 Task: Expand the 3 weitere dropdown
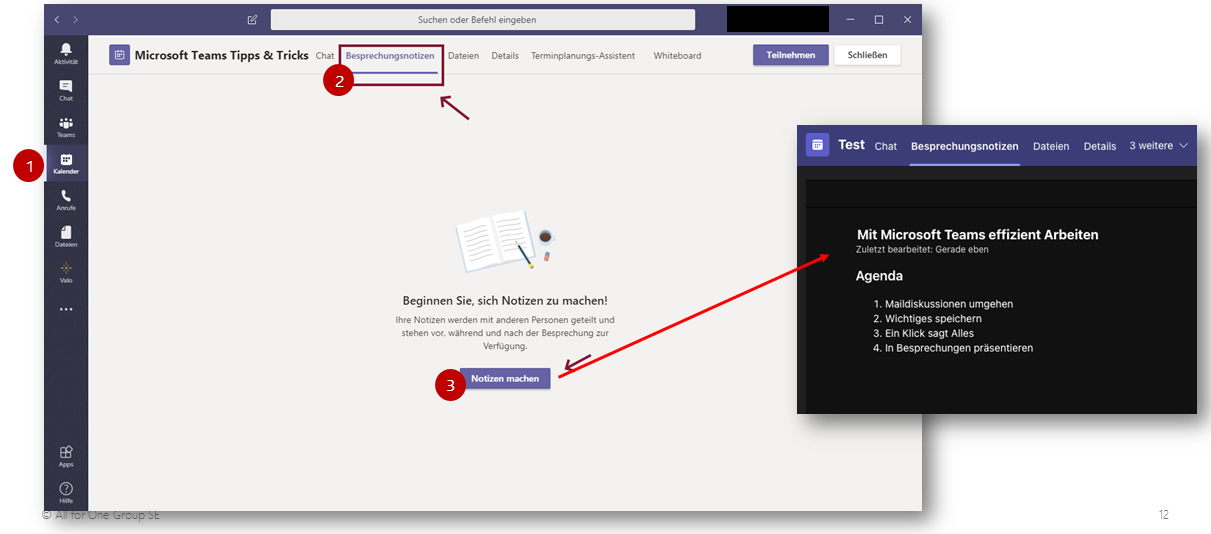click(1159, 146)
